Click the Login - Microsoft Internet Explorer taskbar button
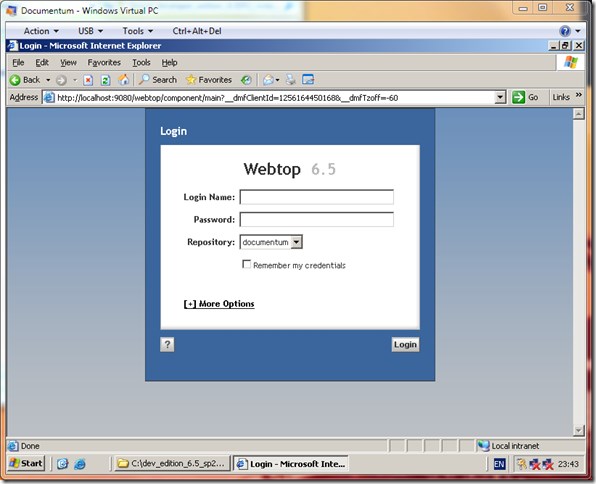The image size is (596, 484). point(291,463)
